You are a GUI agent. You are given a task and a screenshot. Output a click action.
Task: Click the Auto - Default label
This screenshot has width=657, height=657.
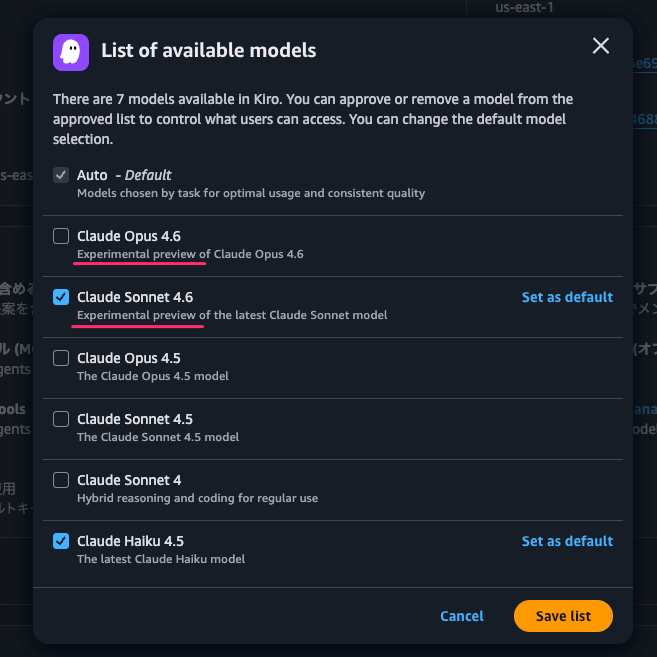point(124,175)
